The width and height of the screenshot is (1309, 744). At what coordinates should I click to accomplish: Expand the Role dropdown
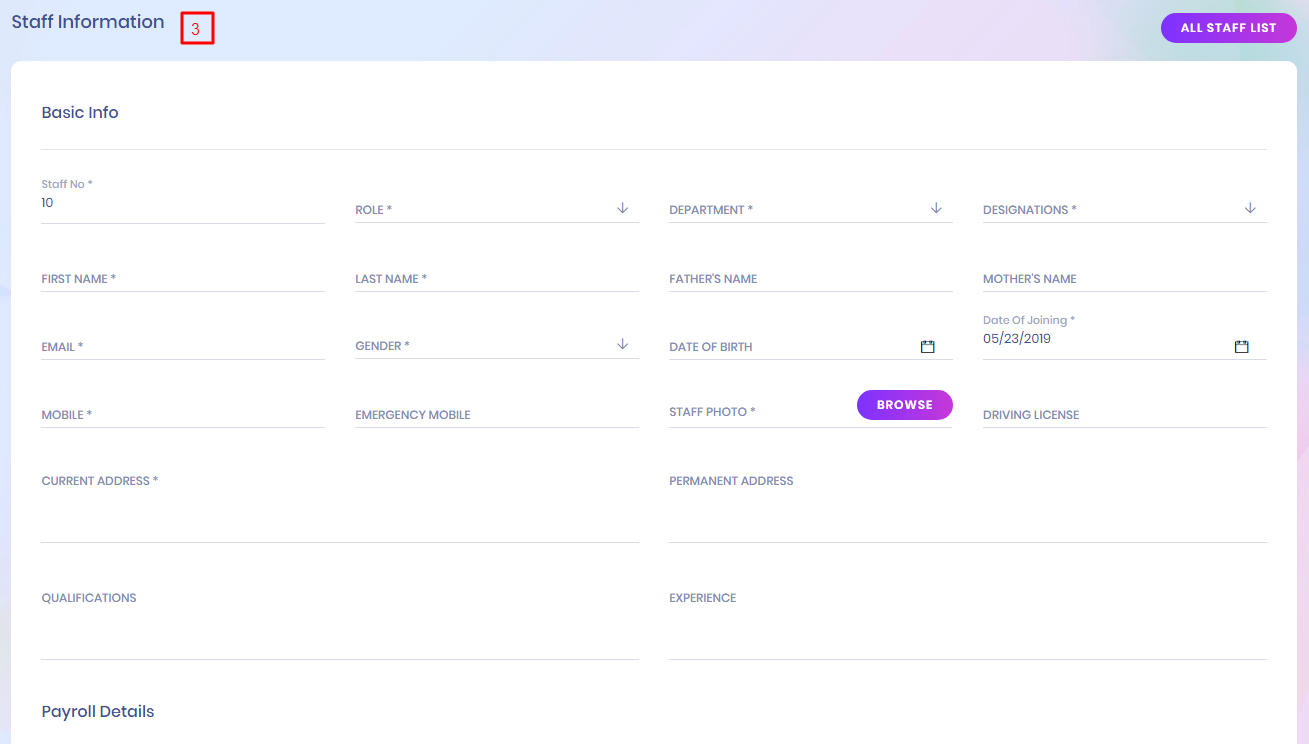tap(497, 210)
